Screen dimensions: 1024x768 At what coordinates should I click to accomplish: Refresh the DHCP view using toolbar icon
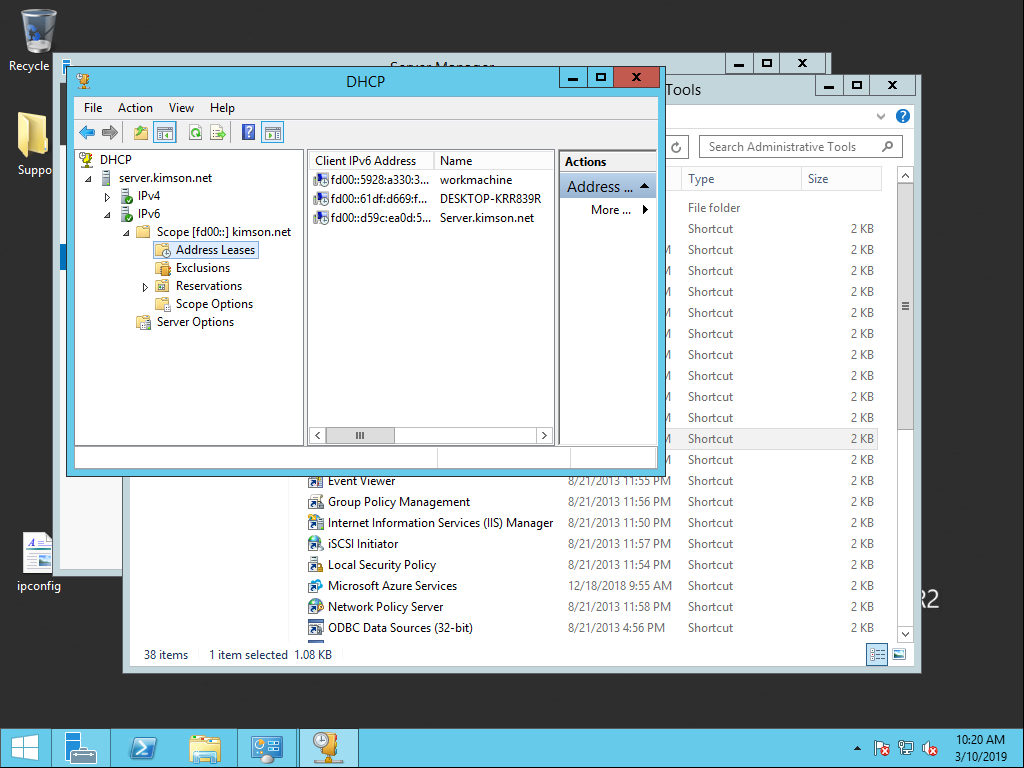[195, 133]
